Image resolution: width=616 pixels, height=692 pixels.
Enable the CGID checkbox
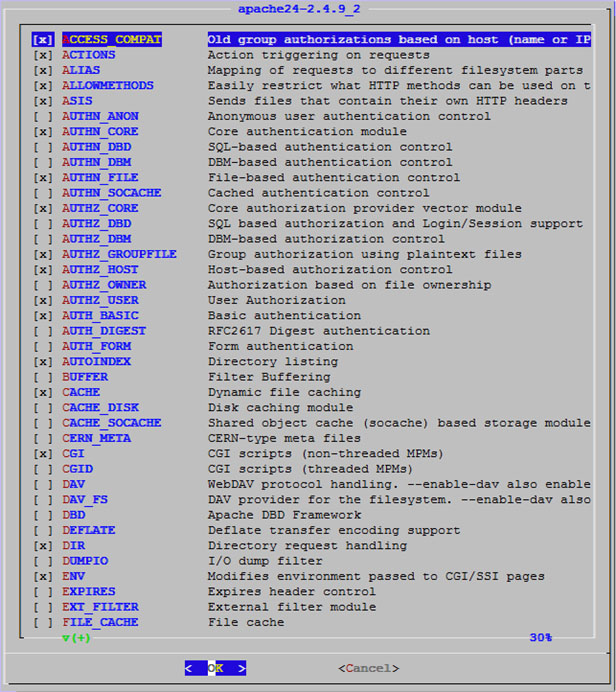point(43,469)
